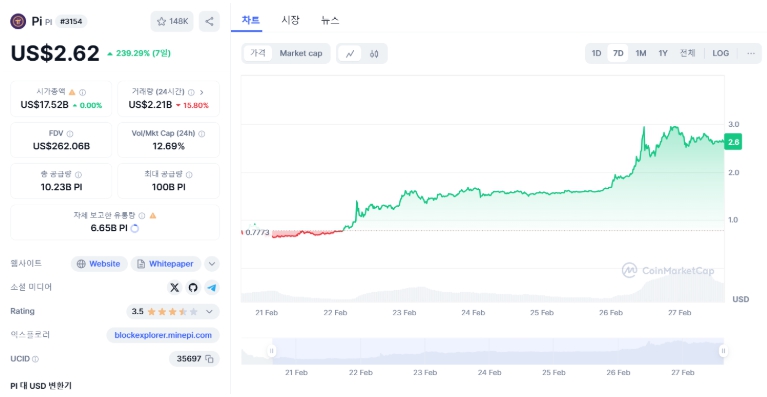Click the 0.7773 start price label
Viewport: 767px width, 397px height.
click(x=257, y=233)
